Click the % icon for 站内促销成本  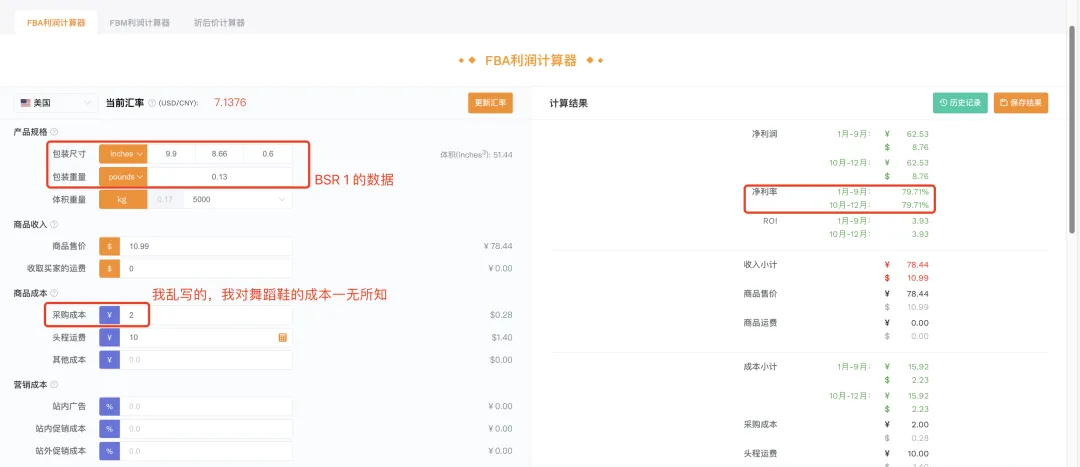coord(110,428)
